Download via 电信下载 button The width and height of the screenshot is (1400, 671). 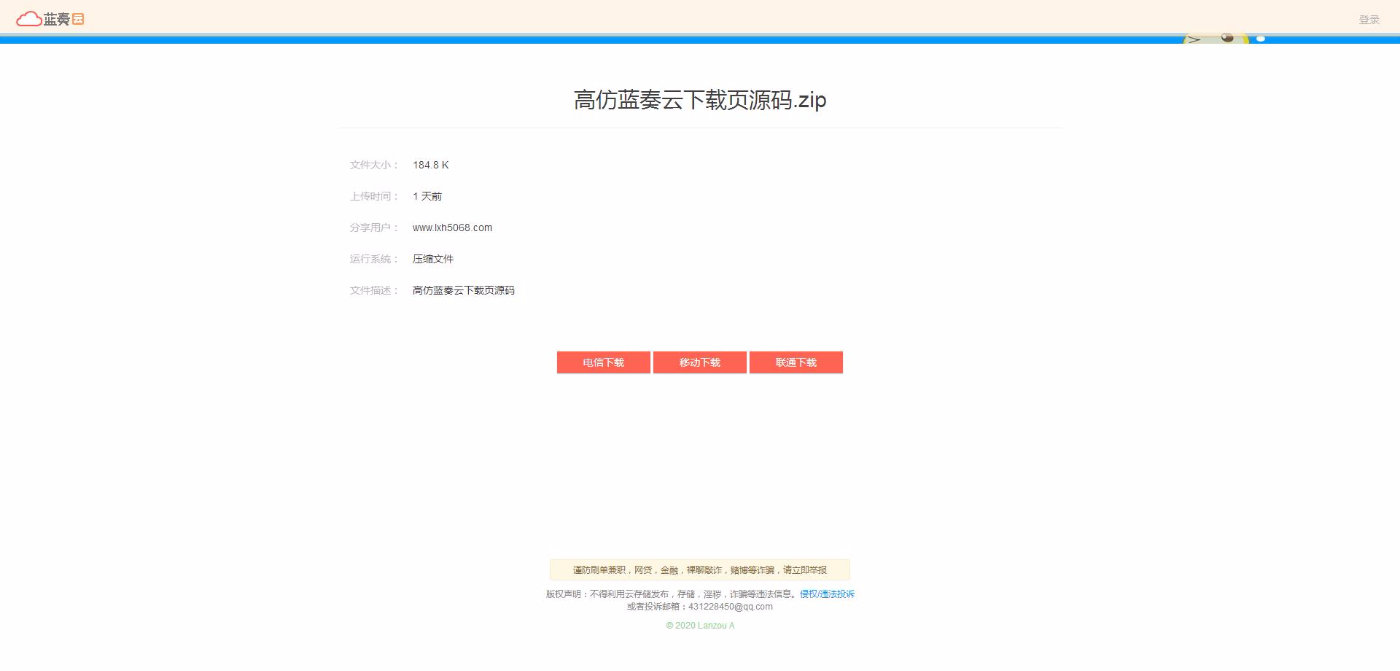pos(603,362)
